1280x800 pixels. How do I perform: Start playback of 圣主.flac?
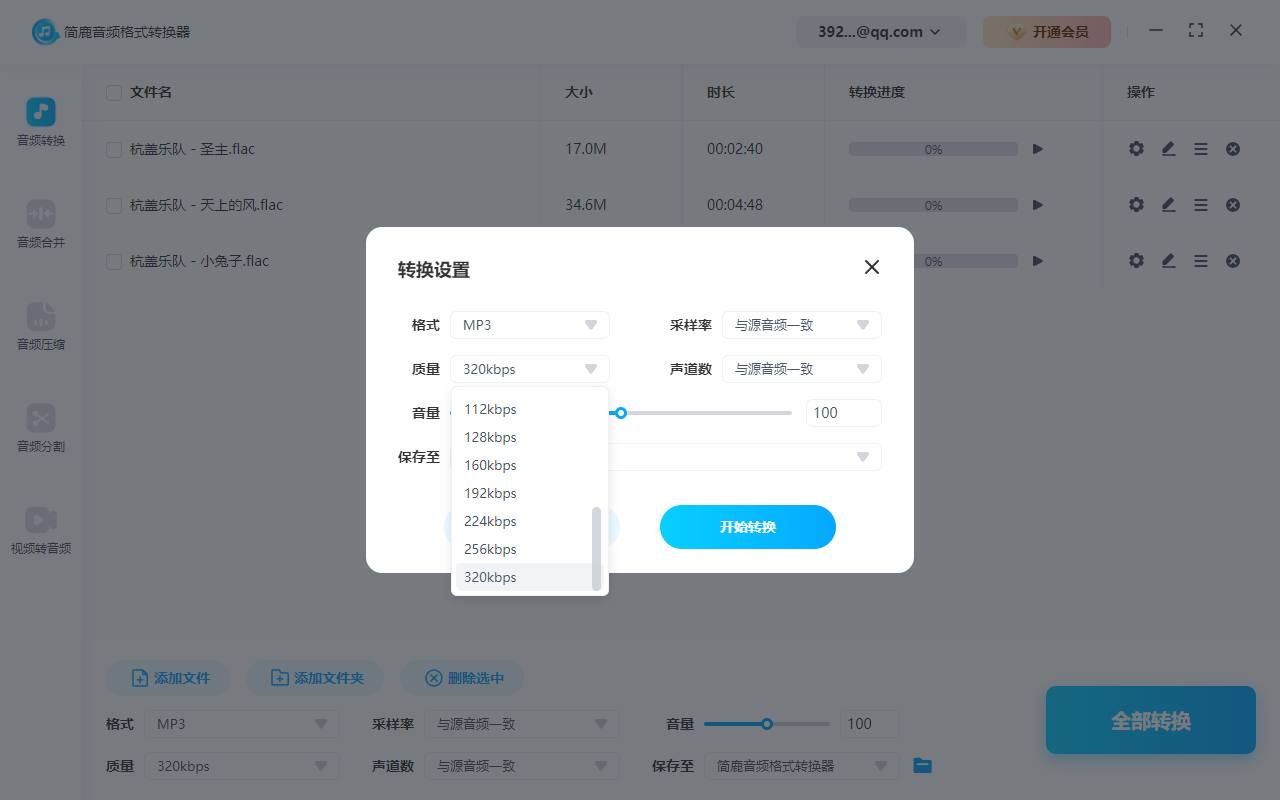(x=1037, y=148)
